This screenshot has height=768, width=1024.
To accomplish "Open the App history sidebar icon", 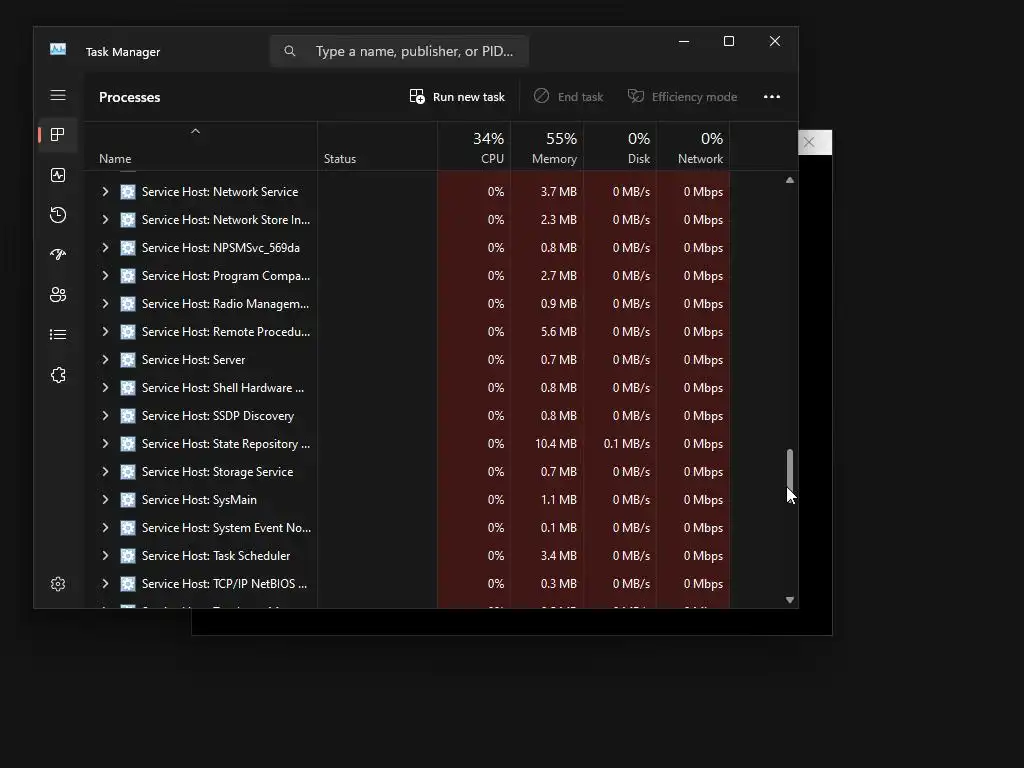I will (x=58, y=215).
